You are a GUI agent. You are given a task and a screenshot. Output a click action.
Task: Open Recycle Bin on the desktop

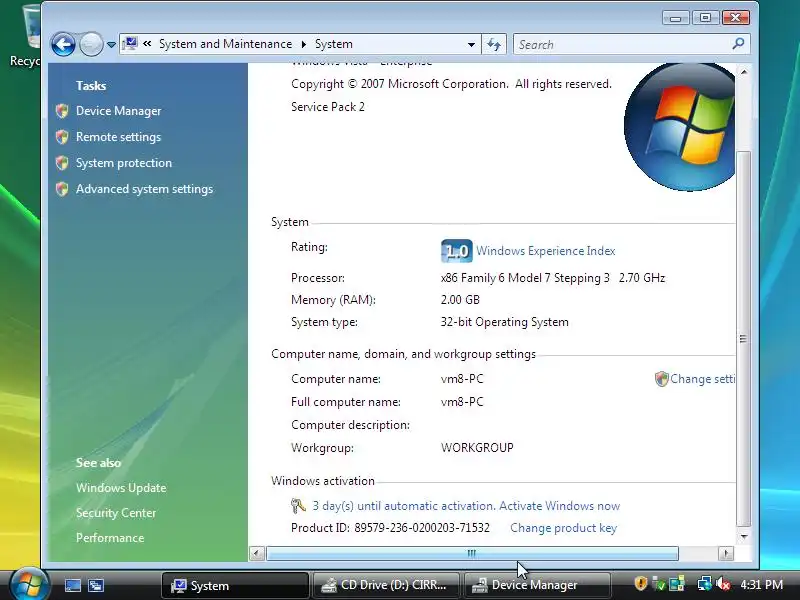pyautogui.click(x=26, y=36)
